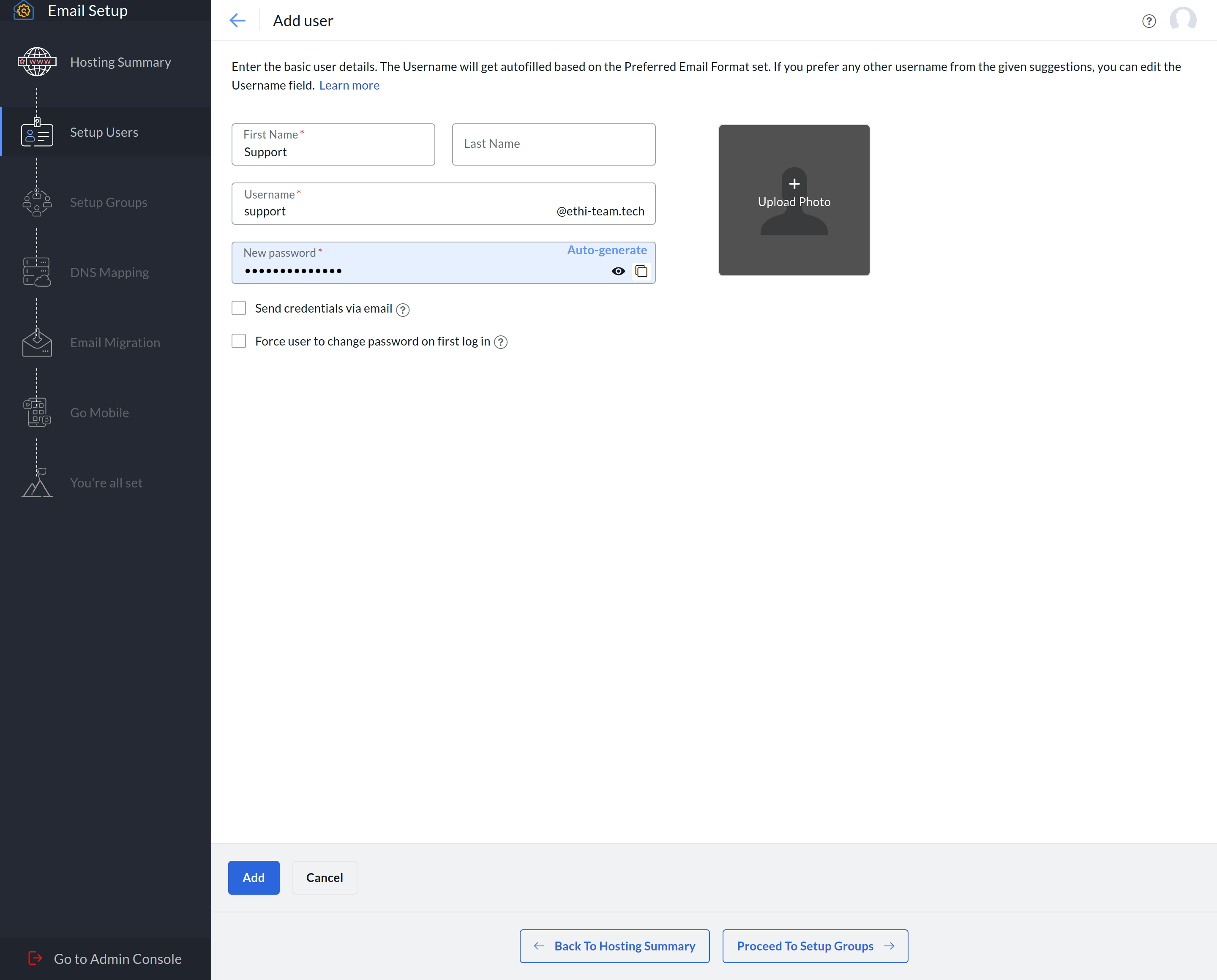Click the Upload Photo thumbnail
Image resolution: width=1217 pixels, height=980 pixels.
[794, 200]
